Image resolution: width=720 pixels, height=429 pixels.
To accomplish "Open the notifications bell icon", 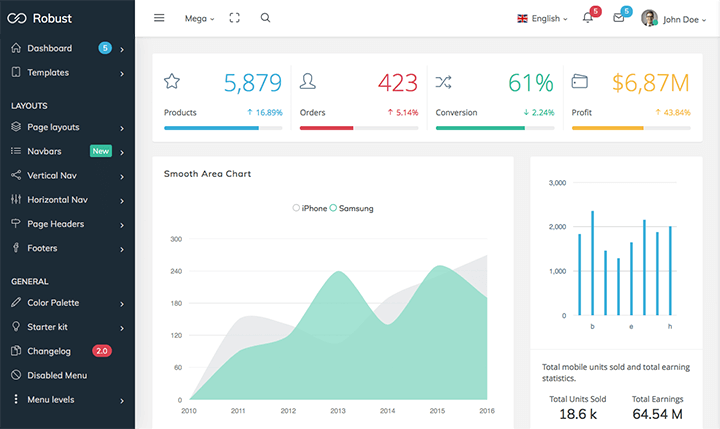I will (588, 18).
